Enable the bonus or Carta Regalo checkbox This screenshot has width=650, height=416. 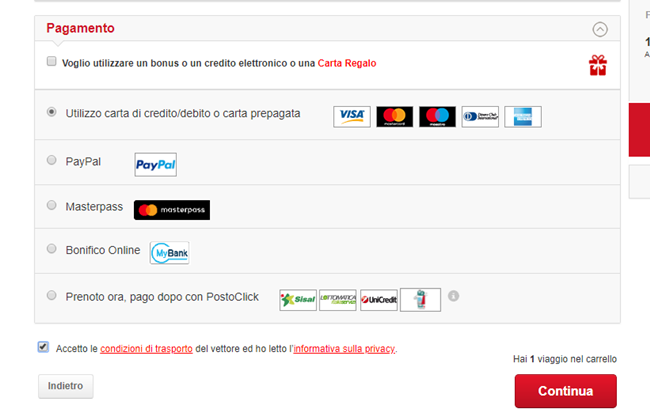[x=51, y=61]
